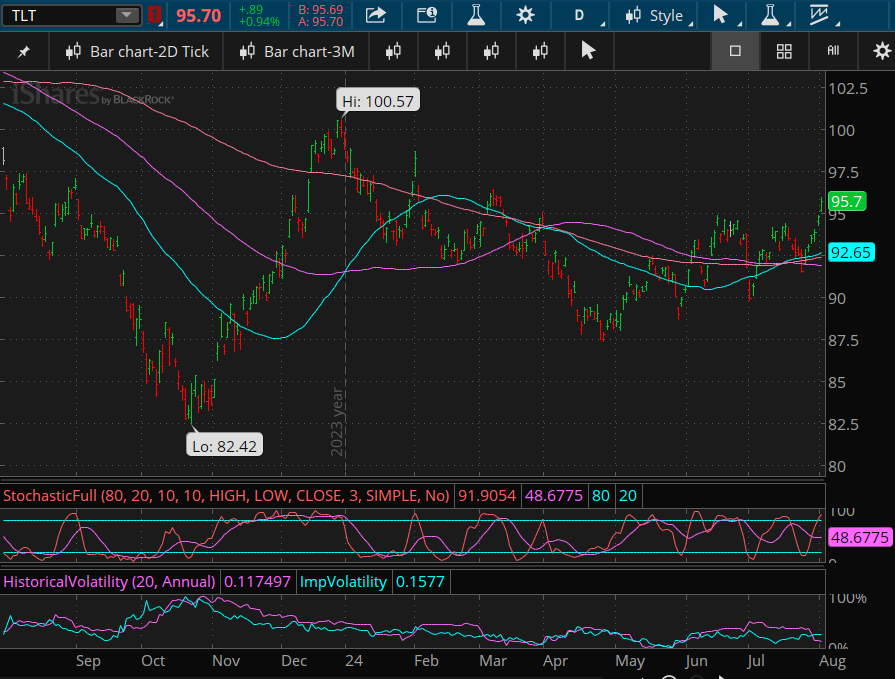The height and width of the screenshot is (679, 895).
Task: Click the magenta 48.6775 axis tag
Action: point(860,537)
